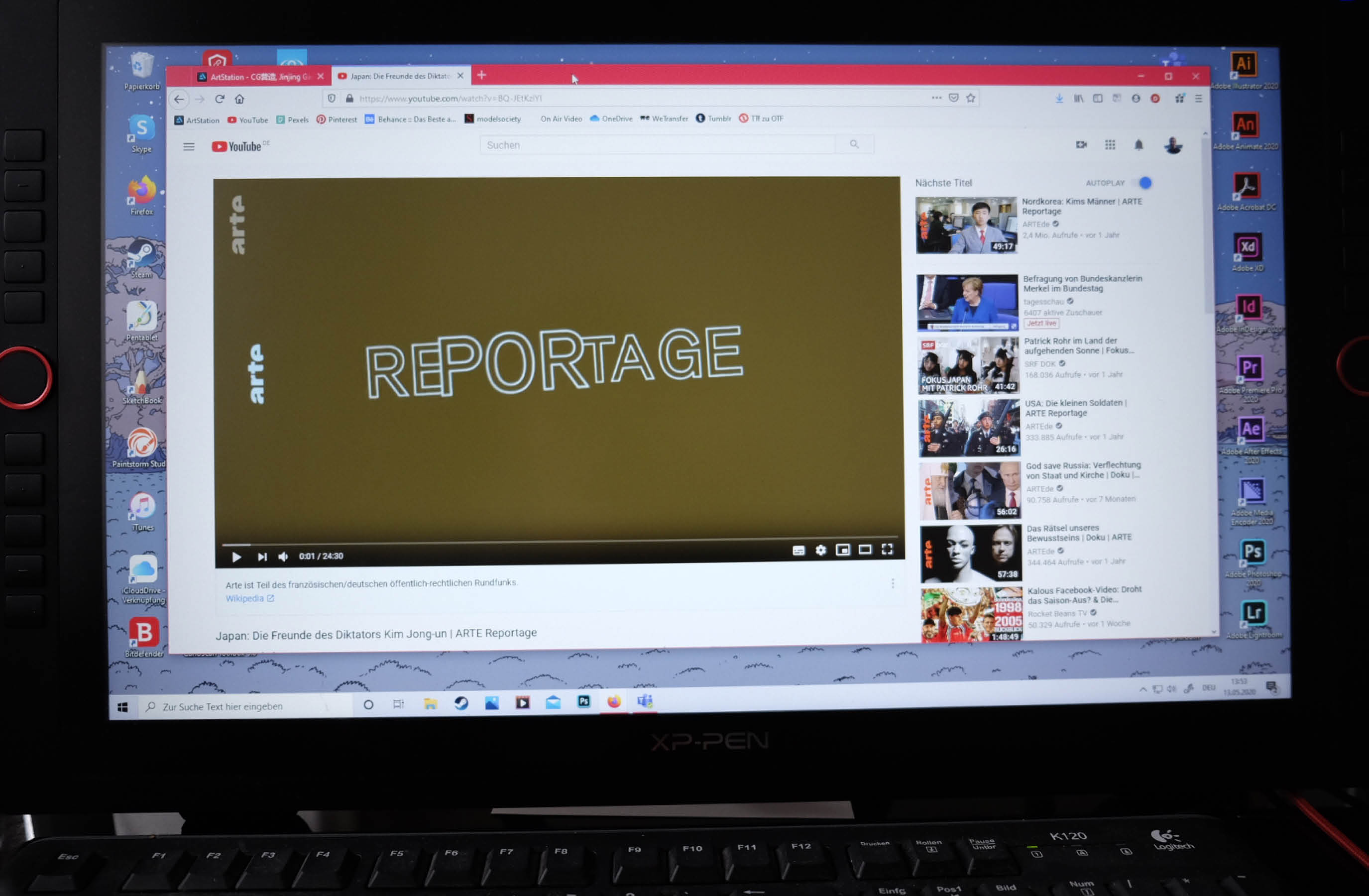Enter fullscreen video mode

tap(887, 549)
